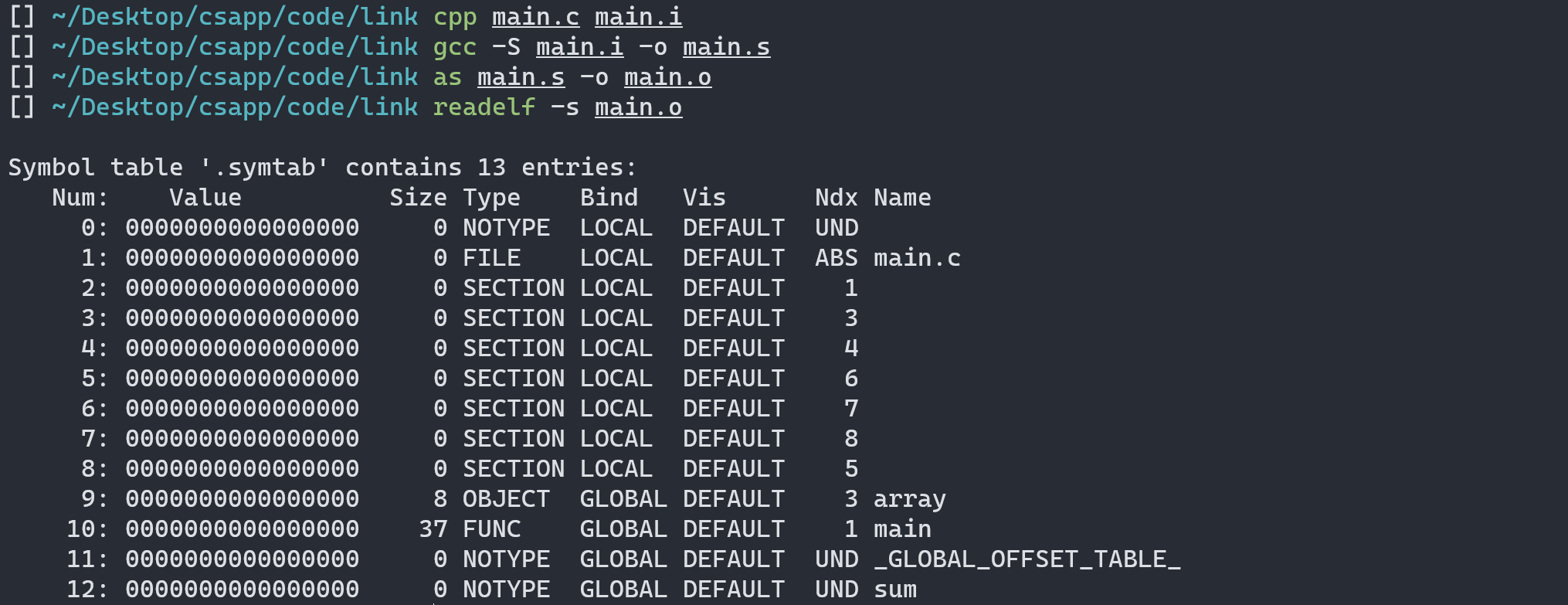Click the _GLOBAL_OFFSET_TABLE_ symbol name

pos(1027,559)
